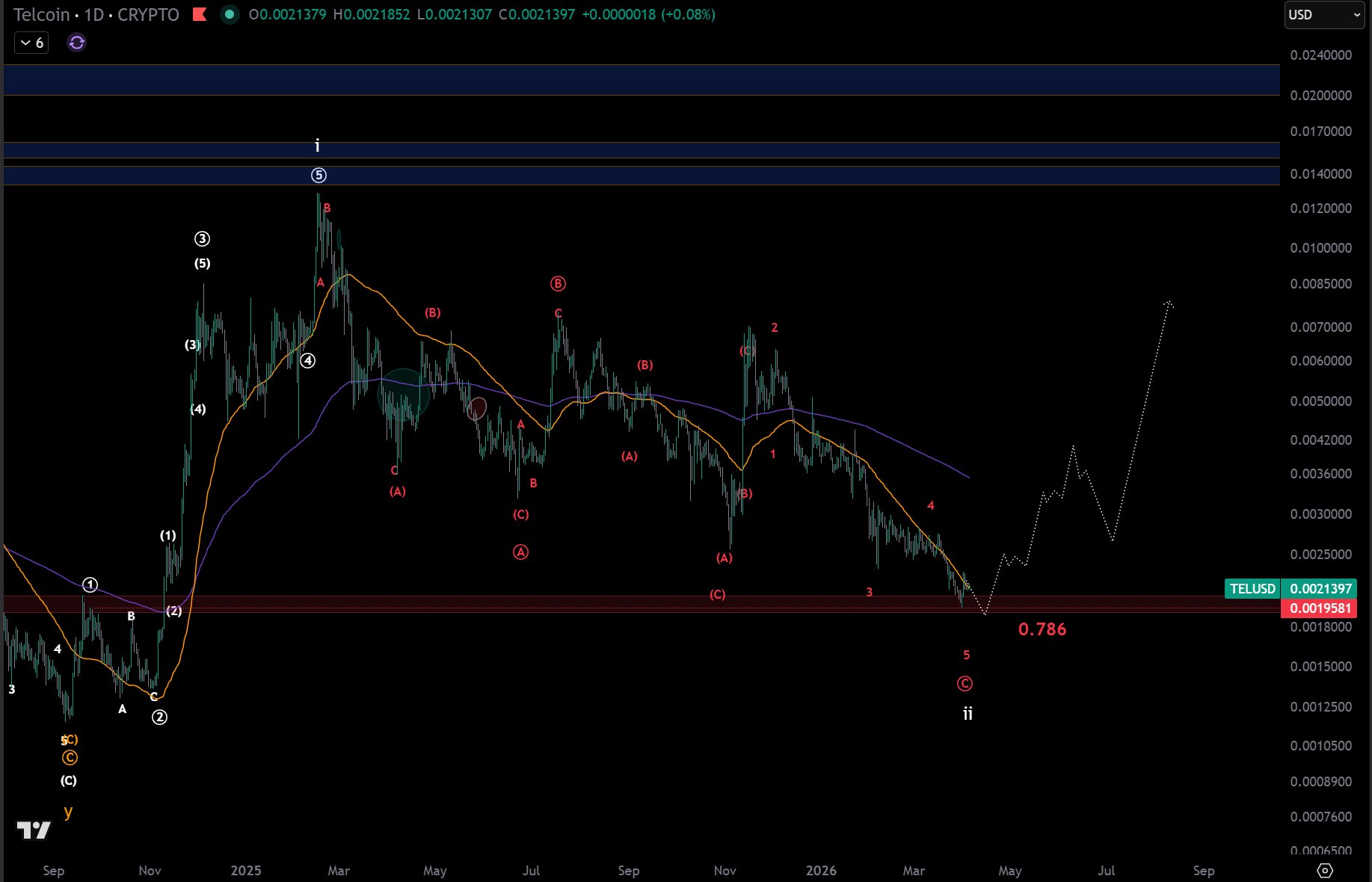Select the red circled A wave label

point(520,552)
